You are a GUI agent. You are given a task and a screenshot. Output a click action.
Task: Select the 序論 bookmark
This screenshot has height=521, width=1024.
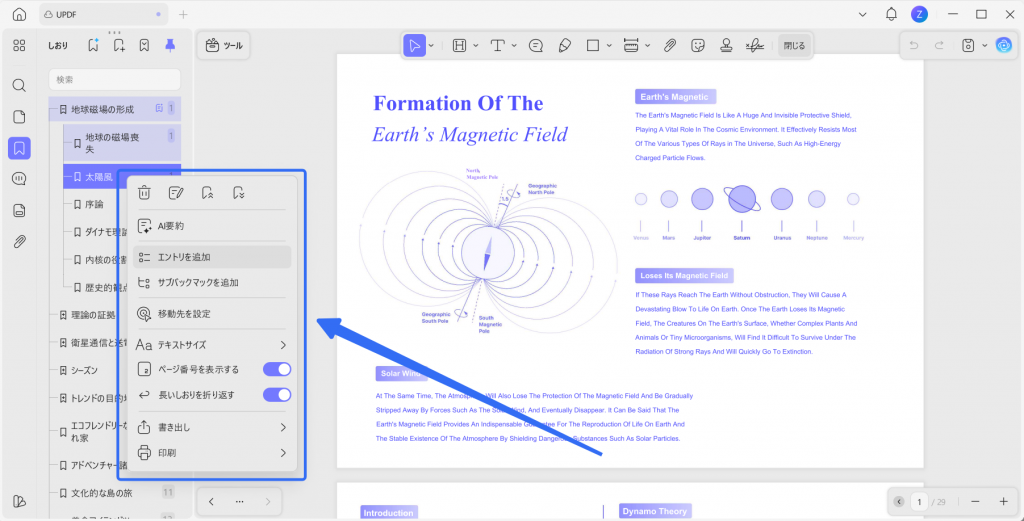(94, 204)
